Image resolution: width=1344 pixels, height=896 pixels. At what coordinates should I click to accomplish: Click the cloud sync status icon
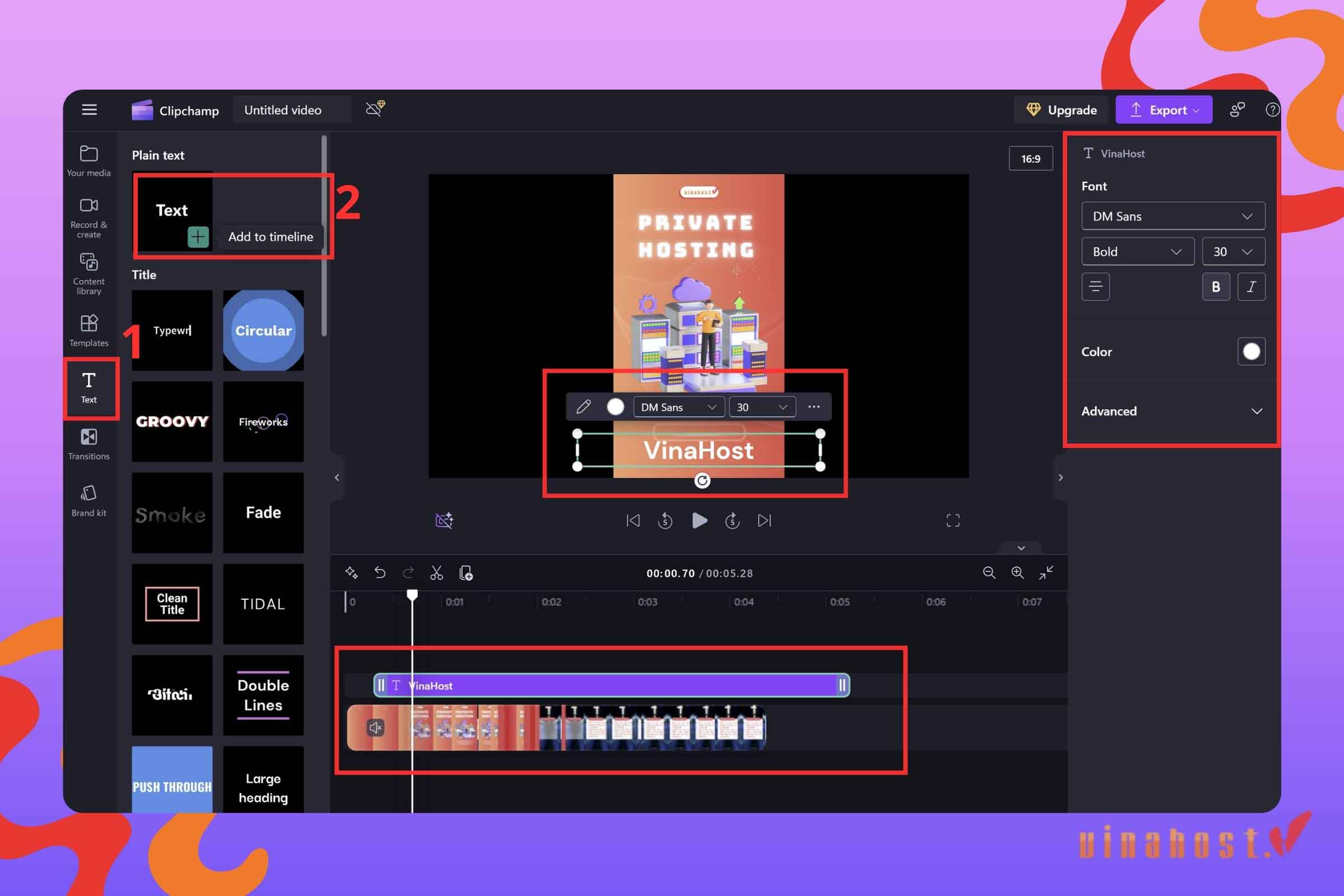(375, 108)
